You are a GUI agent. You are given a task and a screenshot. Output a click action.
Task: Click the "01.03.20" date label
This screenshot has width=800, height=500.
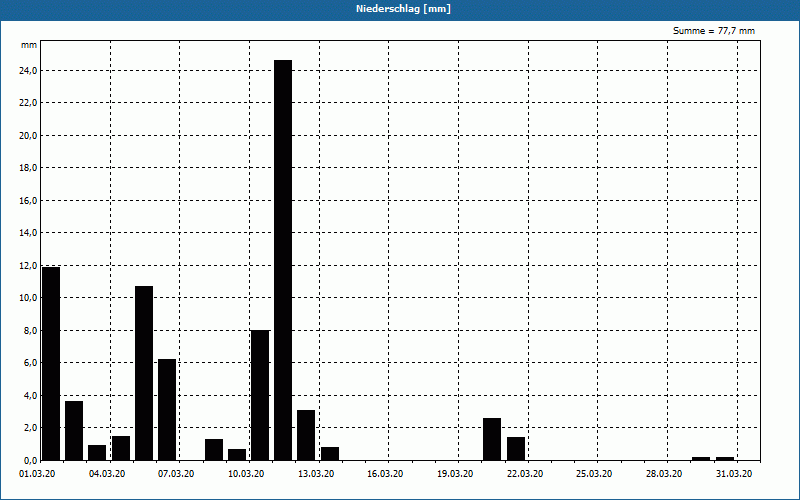(x=37, y=474)
